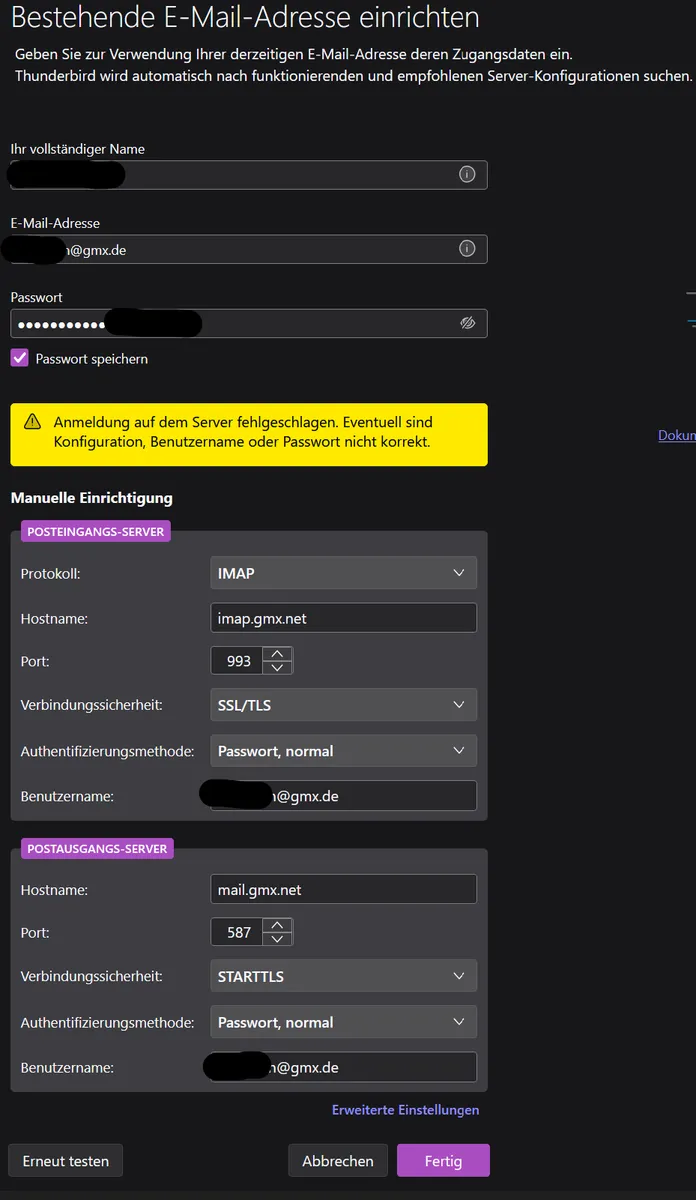The image size is (696, 1200).
Task: Open Erweiterte Einstellungen link
Action: [405, 1110]
